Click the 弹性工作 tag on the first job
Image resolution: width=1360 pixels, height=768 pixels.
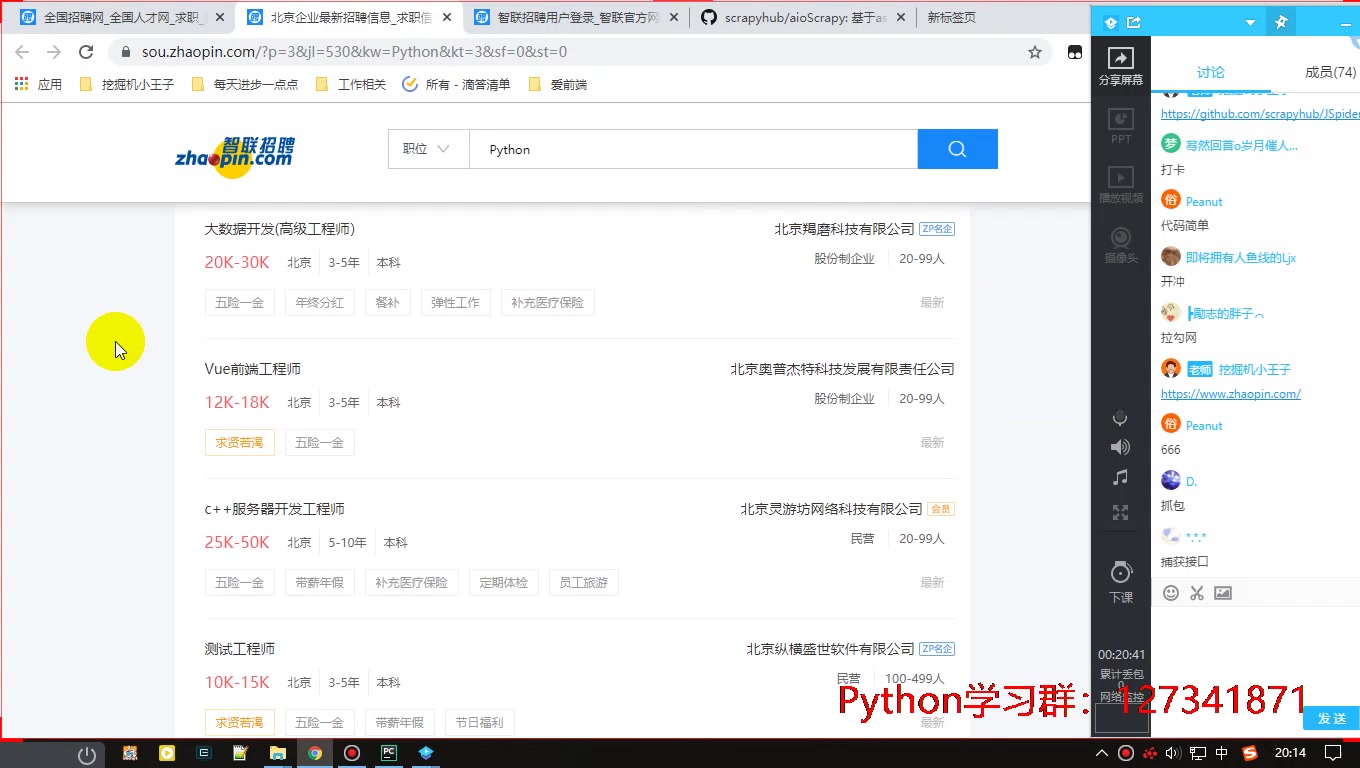point(456,302)
